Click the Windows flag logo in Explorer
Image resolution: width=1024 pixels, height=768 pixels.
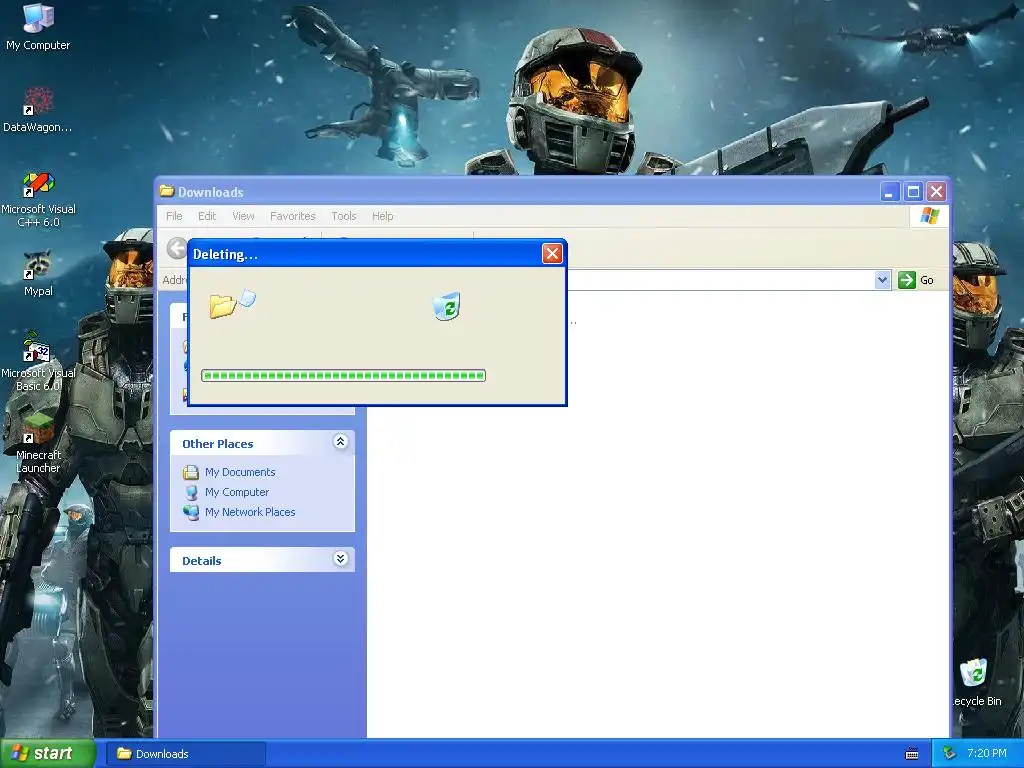point(929,216)
